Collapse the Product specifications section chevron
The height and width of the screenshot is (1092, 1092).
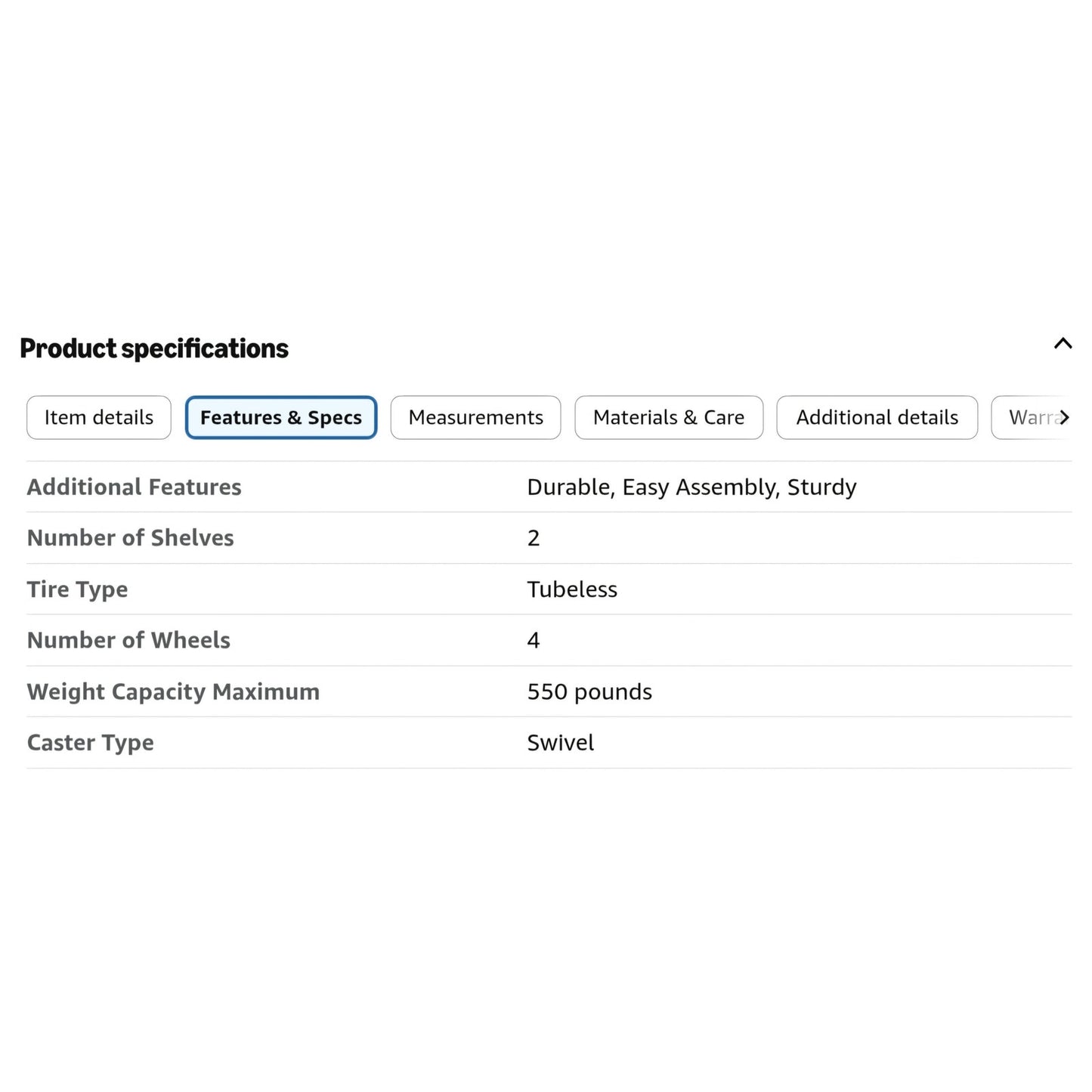pyautogui.click(x=1063, y=344)
